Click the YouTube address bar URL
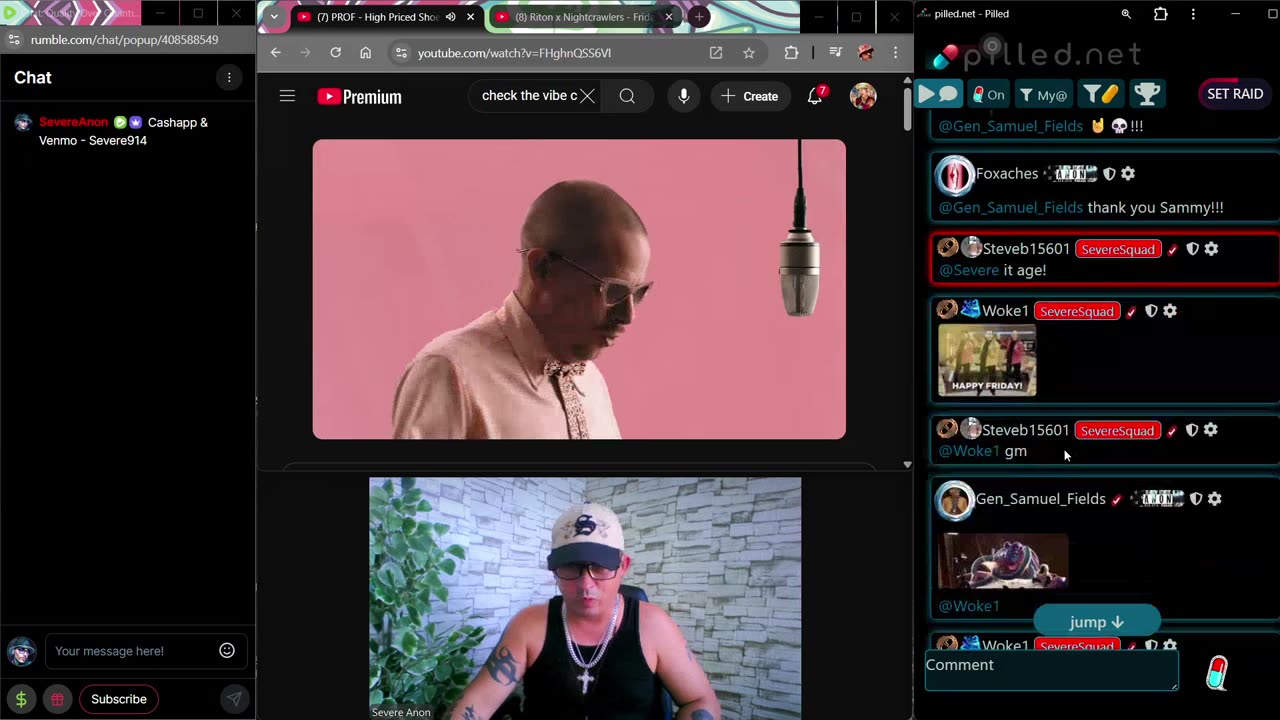 click(x=514, y=53)
